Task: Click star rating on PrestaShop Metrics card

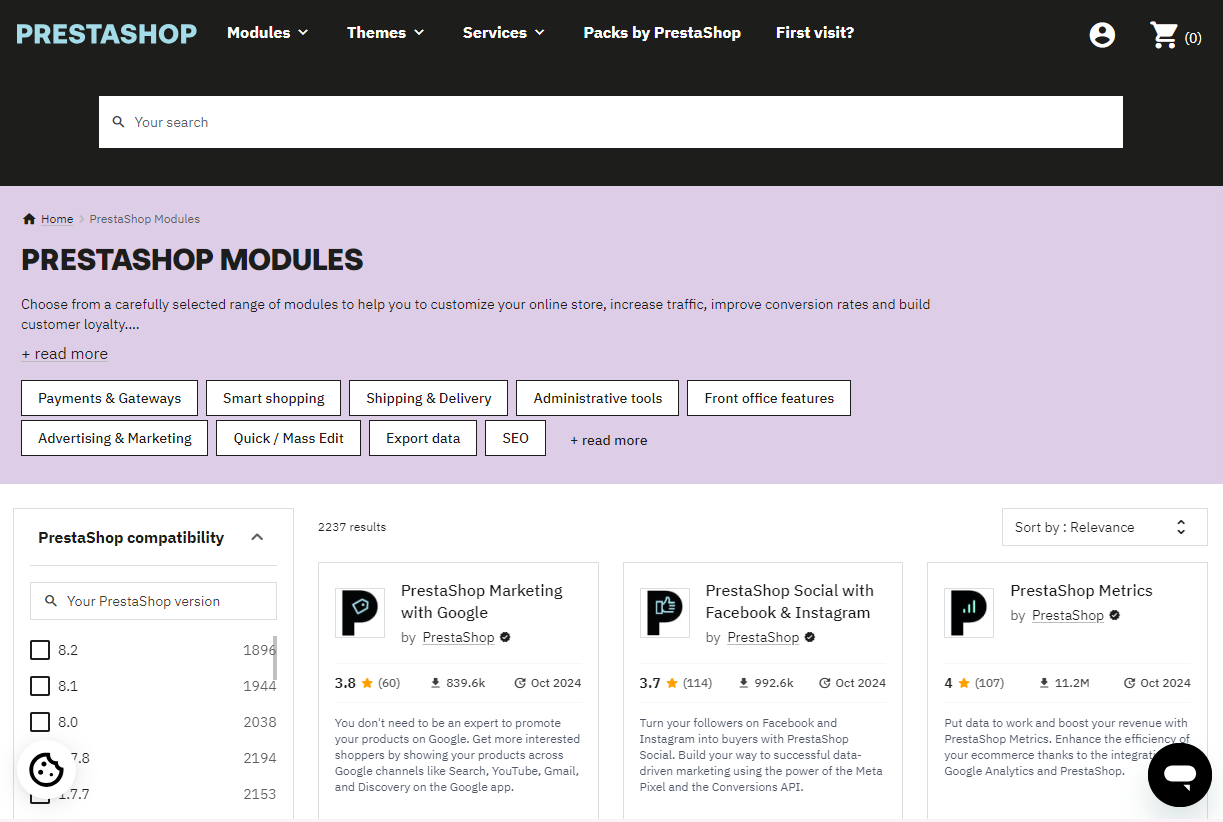Action: pyautogui.click(x=964, y=683)
